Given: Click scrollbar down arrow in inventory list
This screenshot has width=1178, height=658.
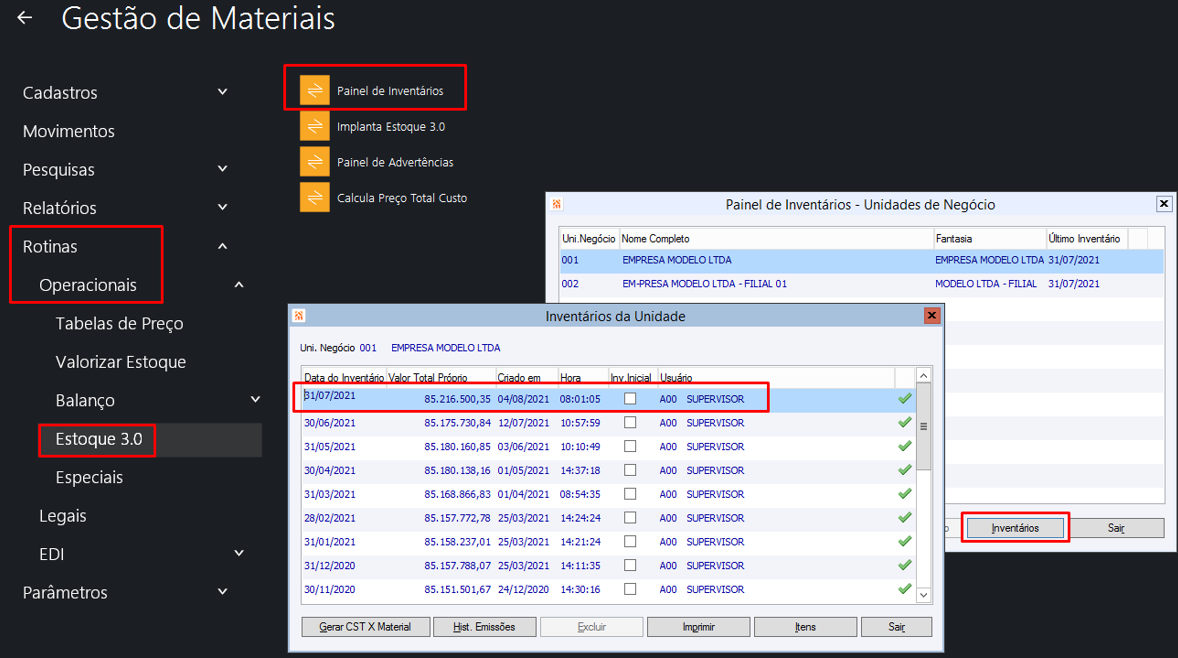Looking at the screenshot, I should [x=924, y=595].
